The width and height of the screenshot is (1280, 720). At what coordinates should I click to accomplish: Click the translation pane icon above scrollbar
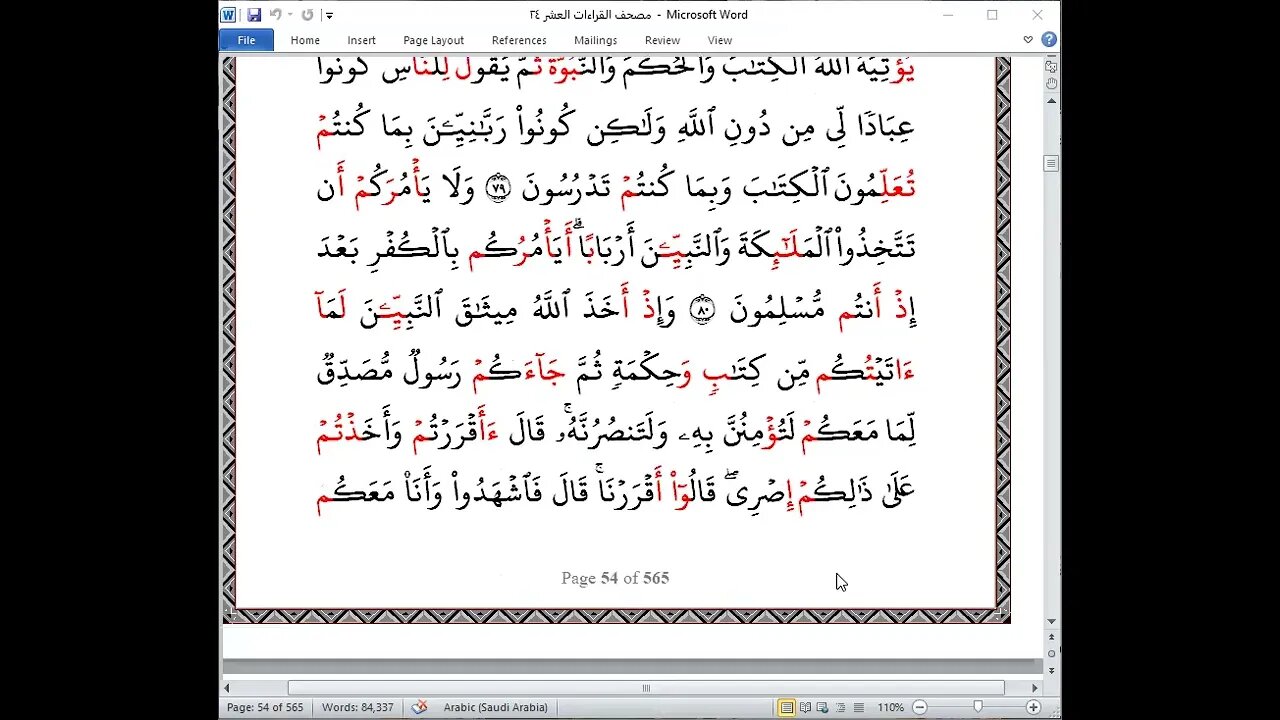point(1051,67)
